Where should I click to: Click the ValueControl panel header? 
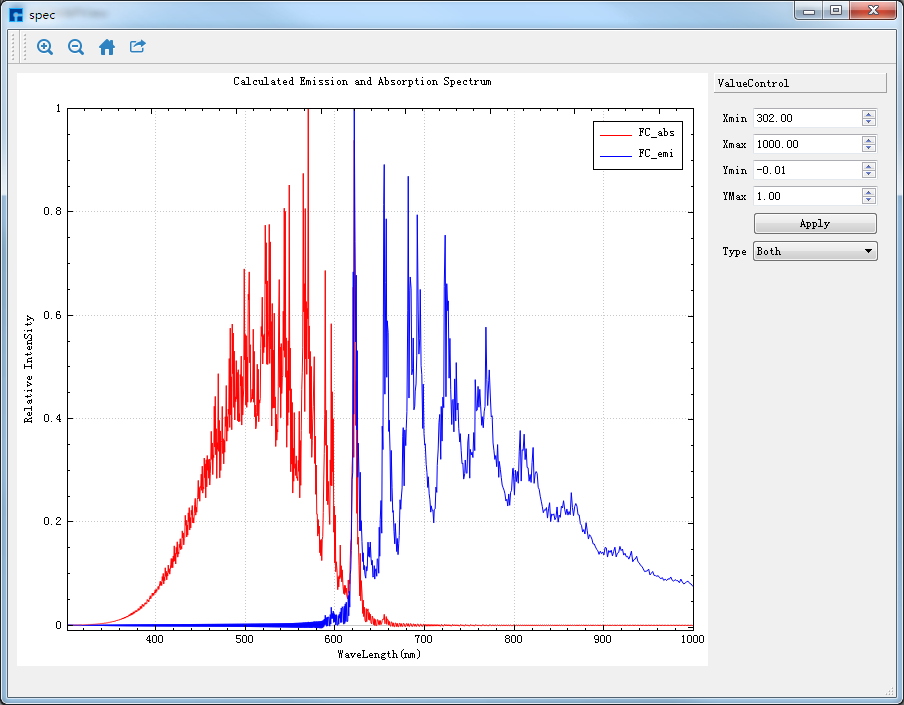click(799, 84)
